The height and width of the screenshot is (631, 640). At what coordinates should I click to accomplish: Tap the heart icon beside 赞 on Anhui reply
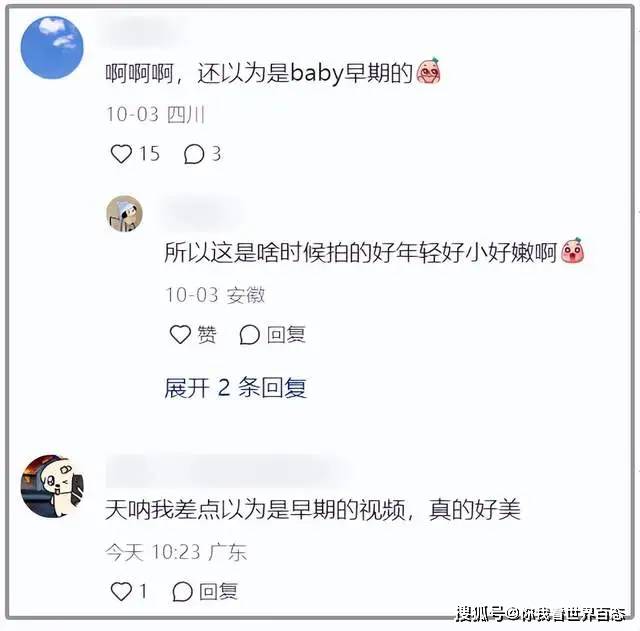pos(180,334)
